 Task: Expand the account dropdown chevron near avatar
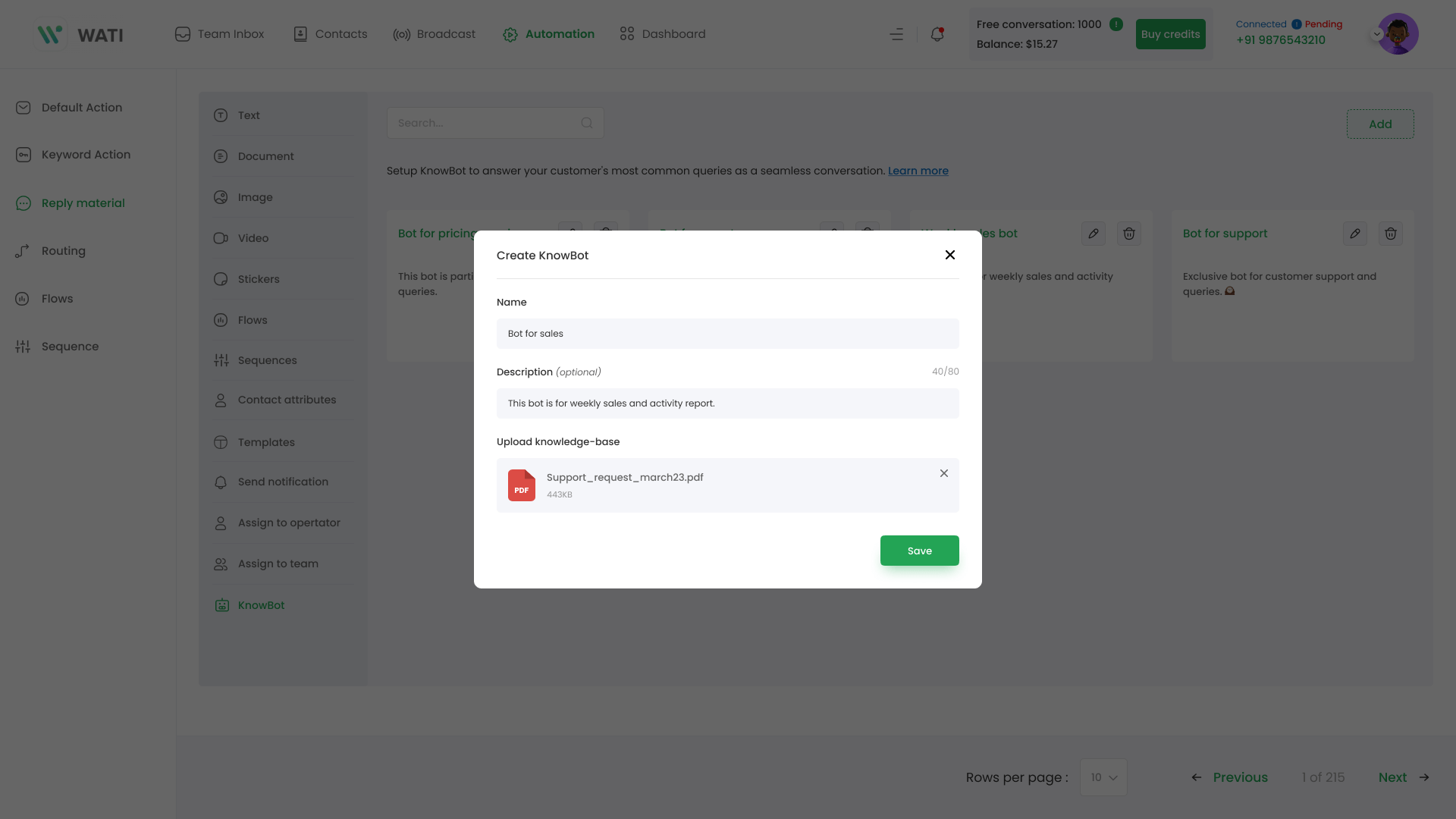tap(1377, 34)
